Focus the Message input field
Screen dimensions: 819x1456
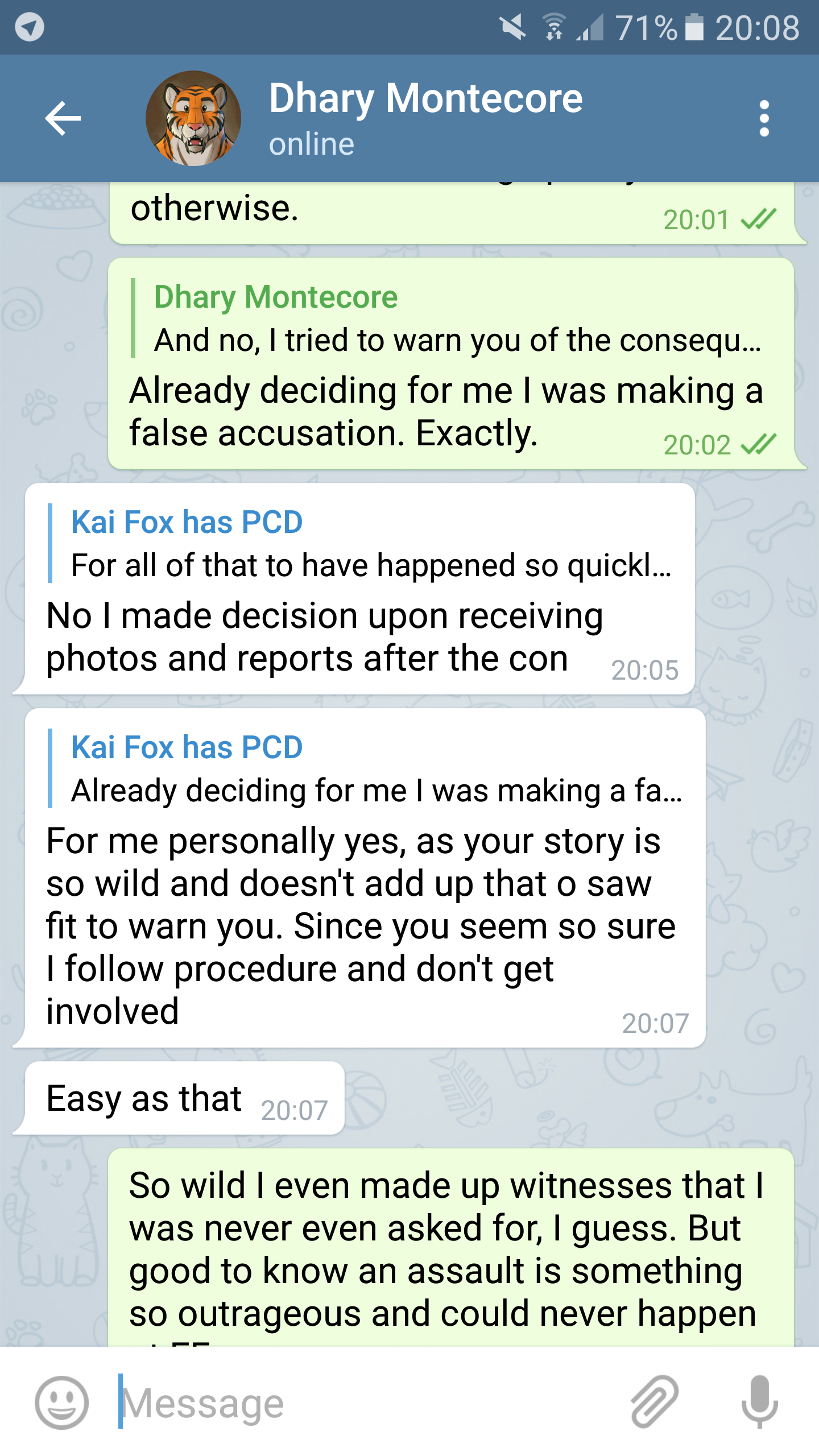(364, 1403)
